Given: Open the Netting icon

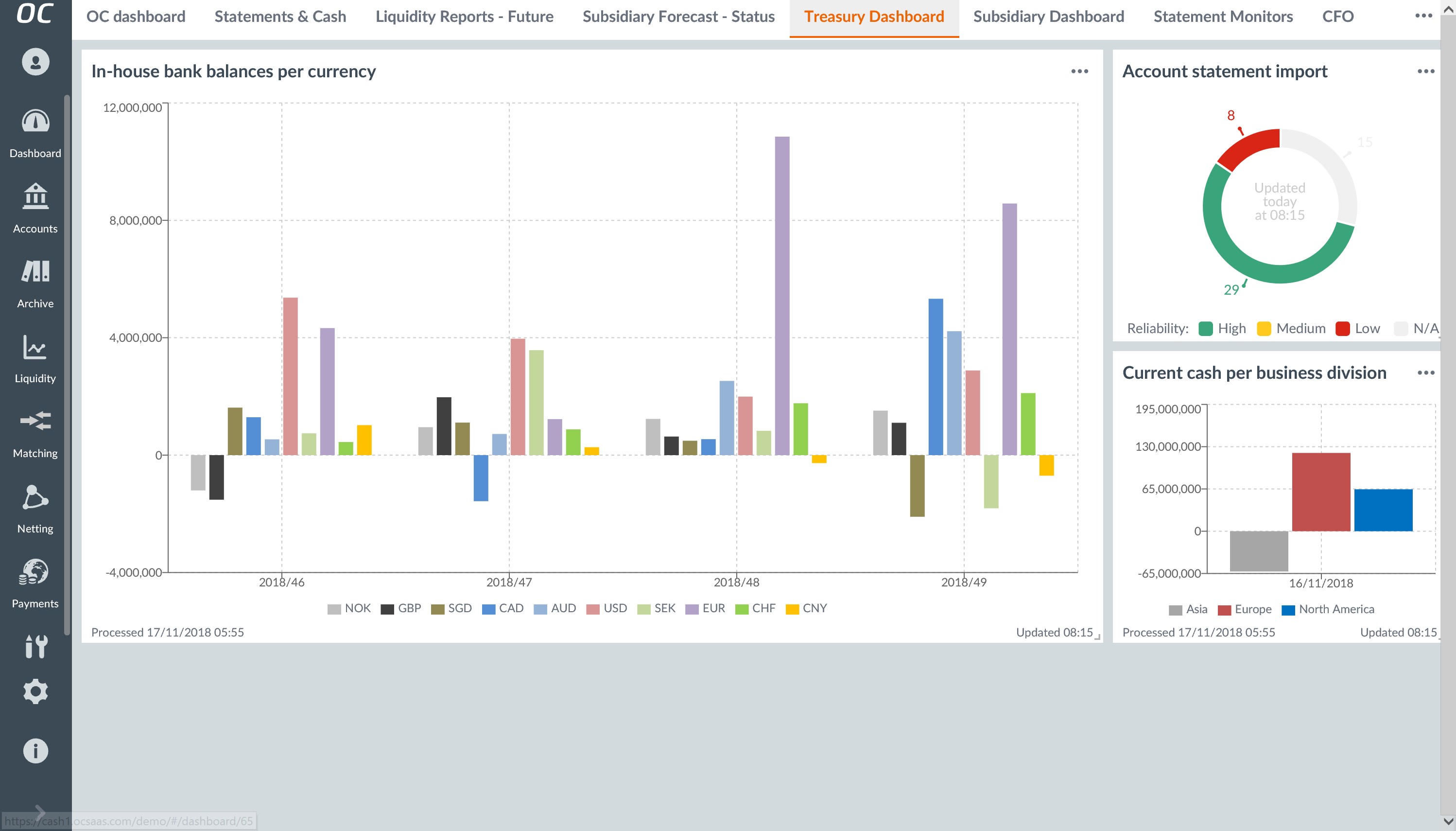Looking at the screenshot, I should click(x=35, y=497).
